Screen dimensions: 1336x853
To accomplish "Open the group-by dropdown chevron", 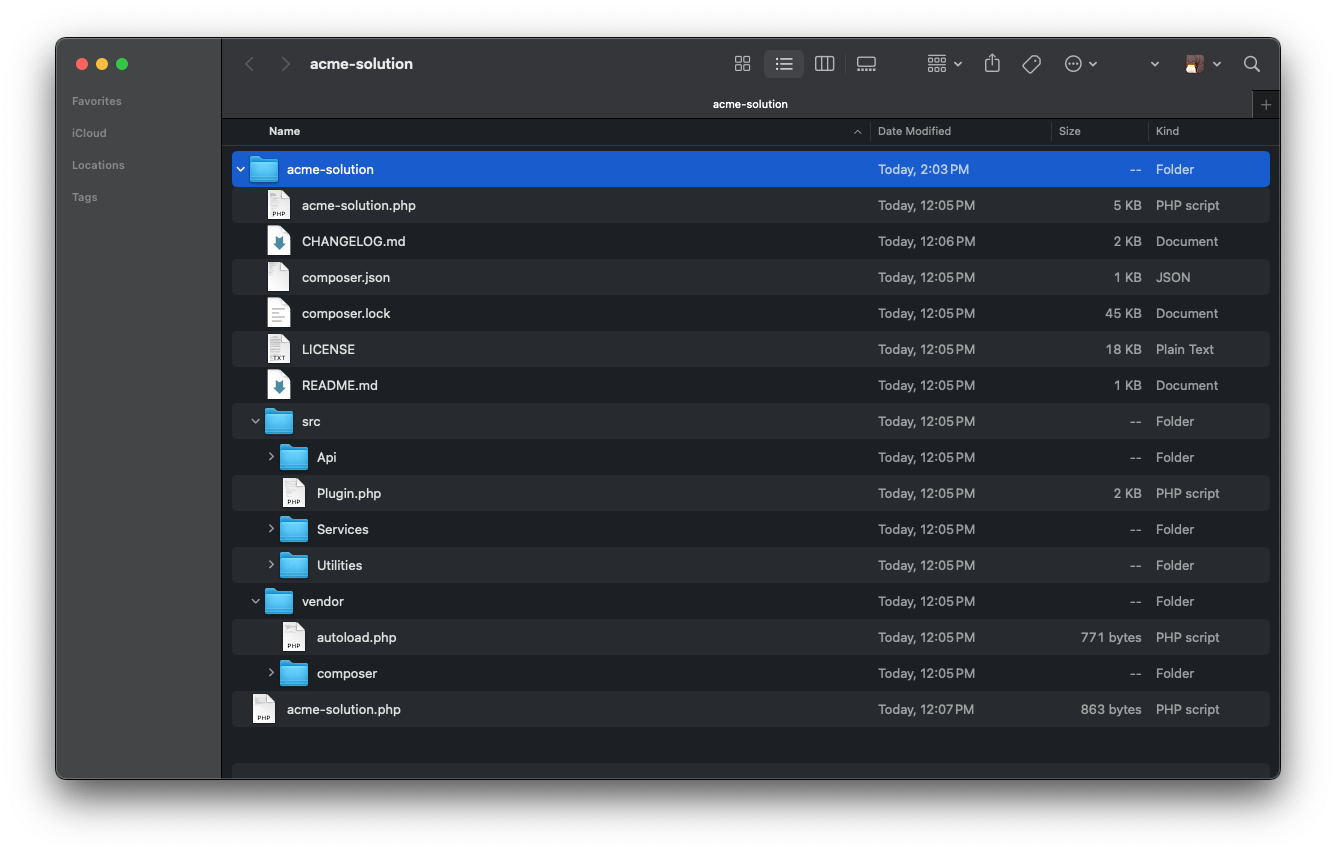I will [957, 63].
